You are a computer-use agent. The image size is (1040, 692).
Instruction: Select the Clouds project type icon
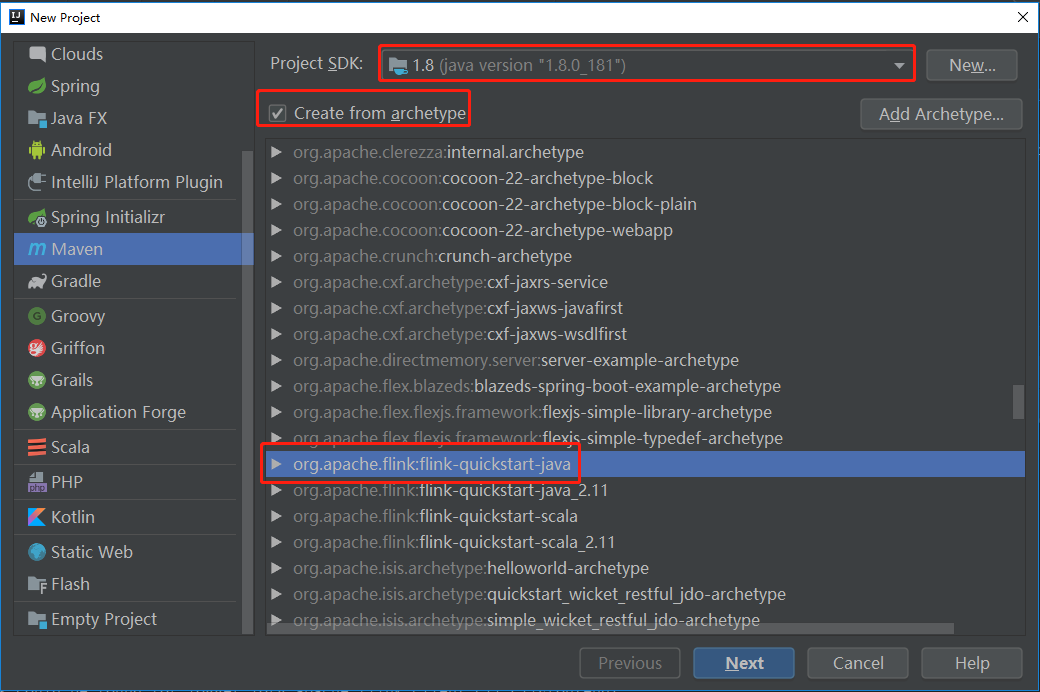(x=37, y=54)
